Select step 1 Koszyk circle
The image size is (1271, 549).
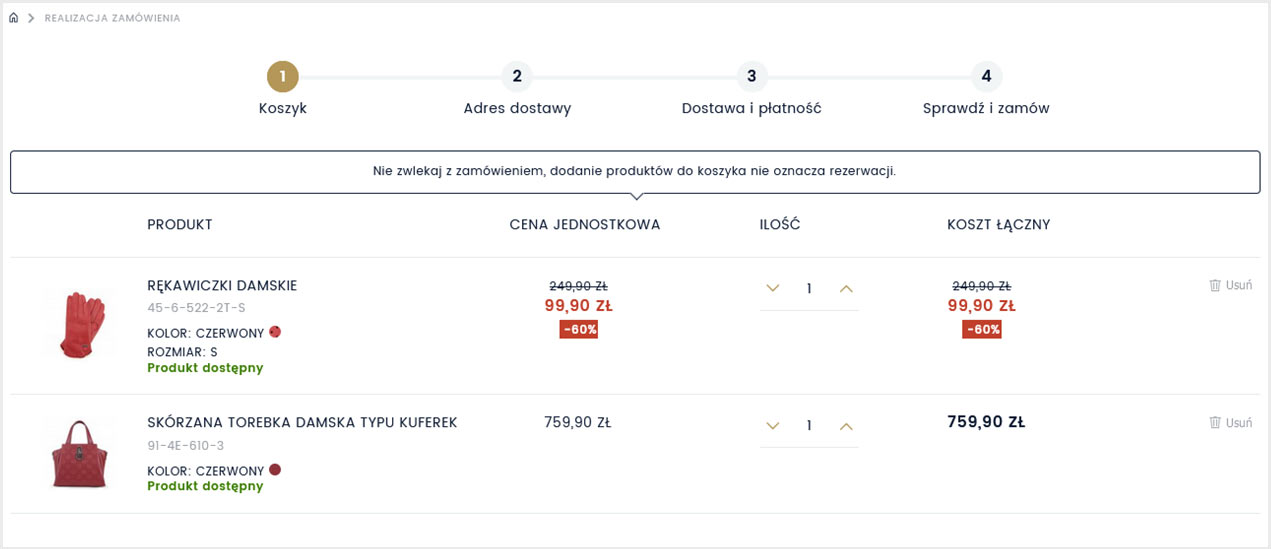(x=283, y=76)
